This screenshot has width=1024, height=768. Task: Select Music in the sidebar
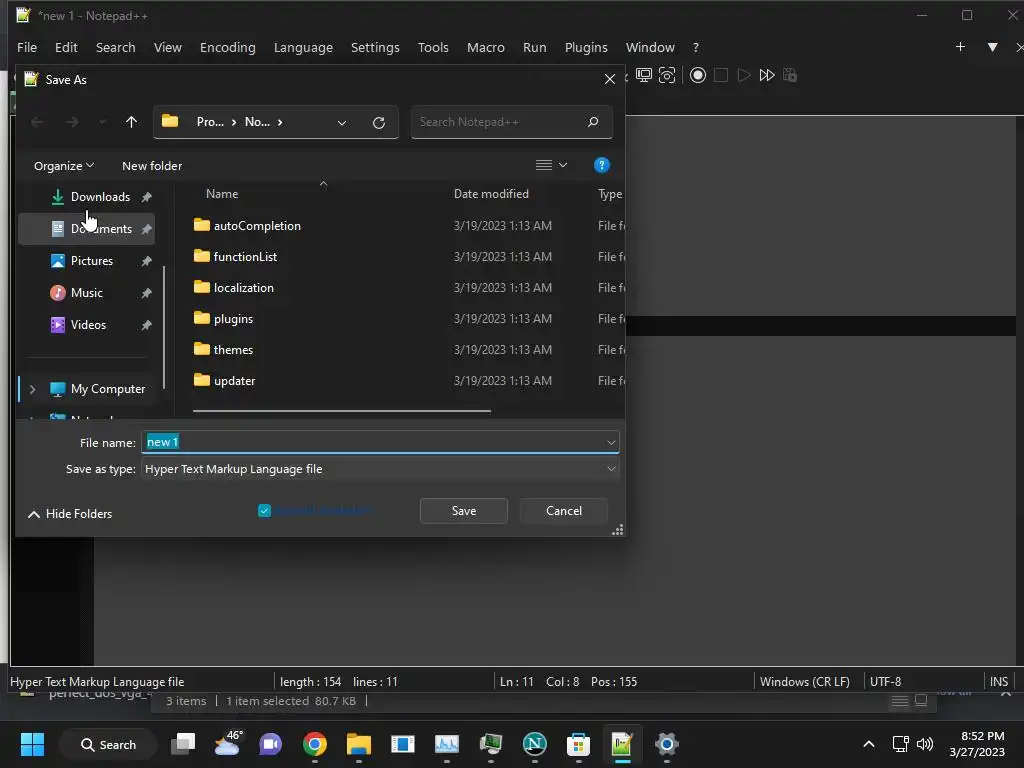[x=87, y=293]
